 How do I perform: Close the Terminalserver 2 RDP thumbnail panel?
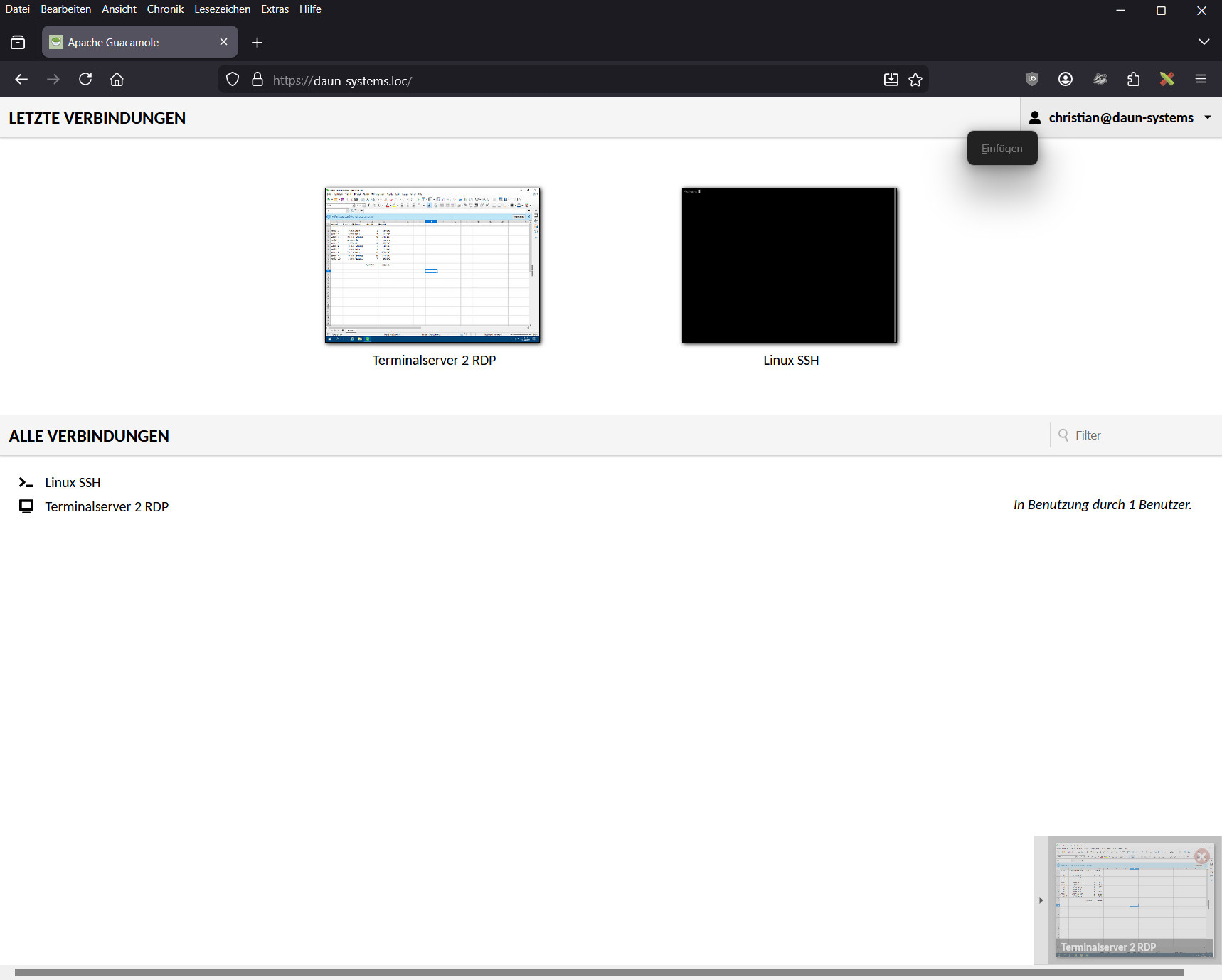point(1201,856)
